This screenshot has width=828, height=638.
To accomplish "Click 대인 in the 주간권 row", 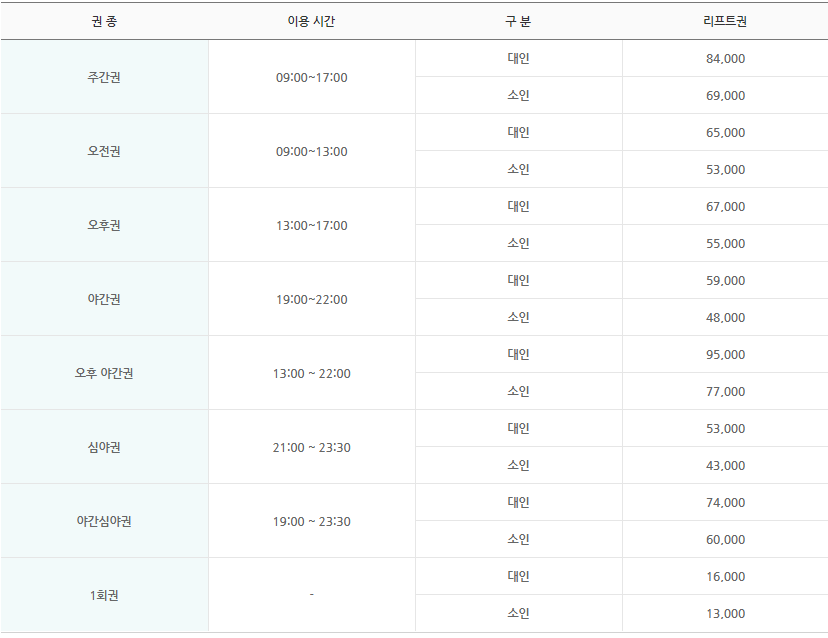I will [518, 58].
